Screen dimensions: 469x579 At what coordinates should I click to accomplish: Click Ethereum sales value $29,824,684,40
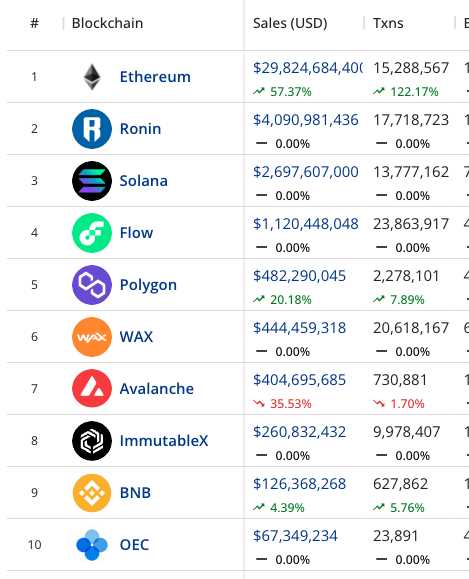[308, 68]
